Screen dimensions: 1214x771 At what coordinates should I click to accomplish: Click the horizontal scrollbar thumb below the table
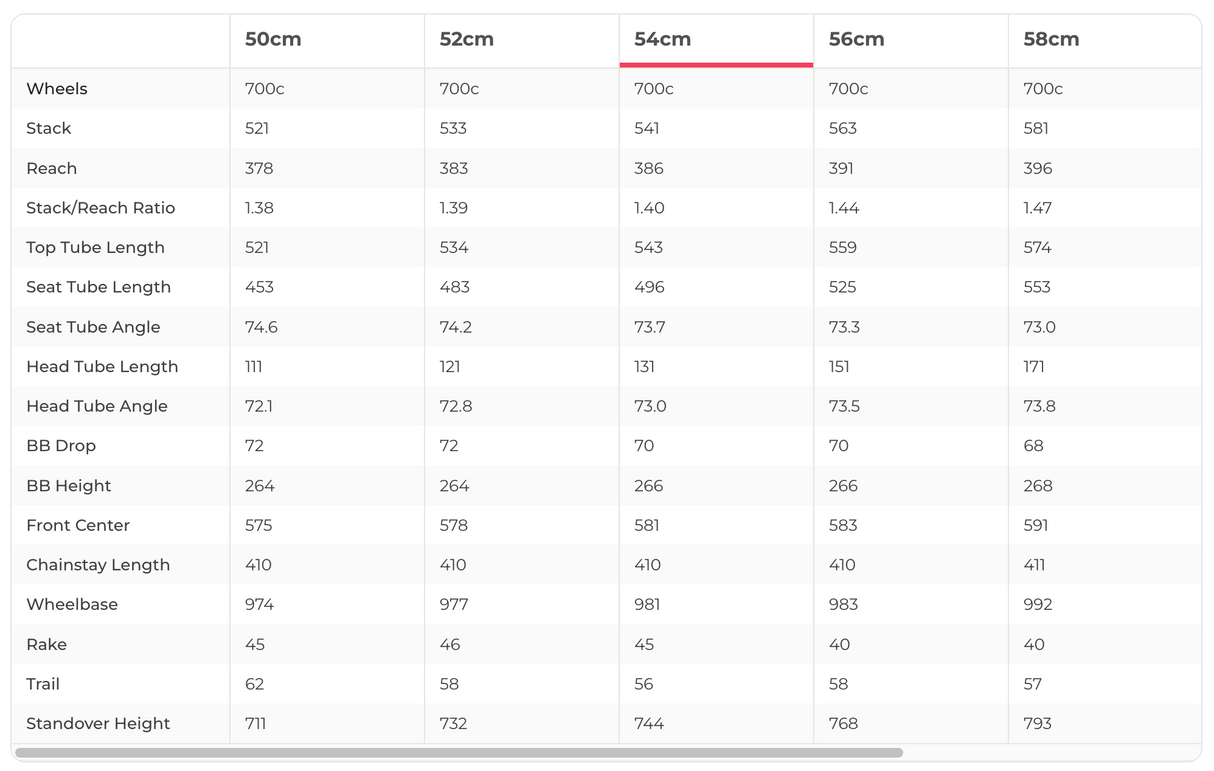coord(458,753)
